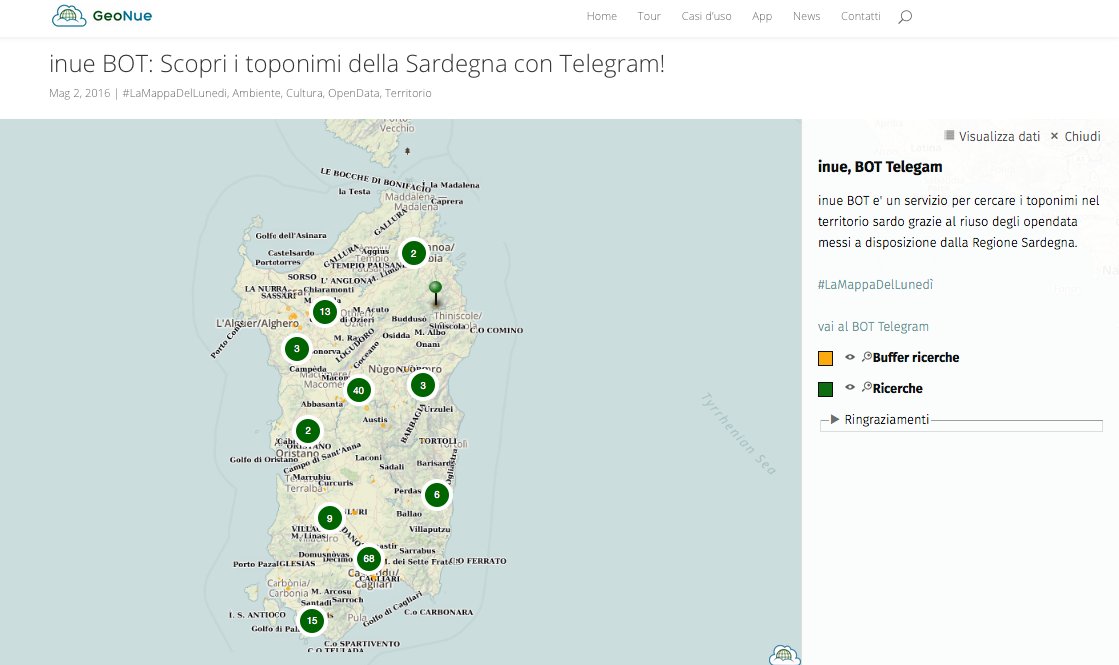This screenshot has height=665, width=1119.
Task: Open cluster marker 68 near Cagliari
Action: [x=369, y=559]
